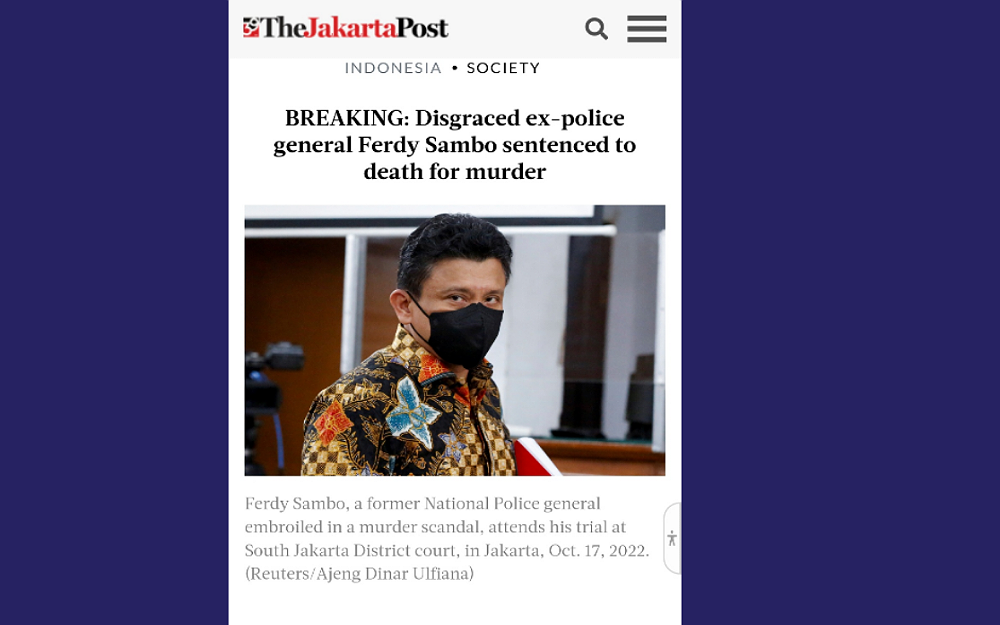Click "death for murder" headline line
Viewport: 1000px width, 625px height.
click(x=455, y=172)
